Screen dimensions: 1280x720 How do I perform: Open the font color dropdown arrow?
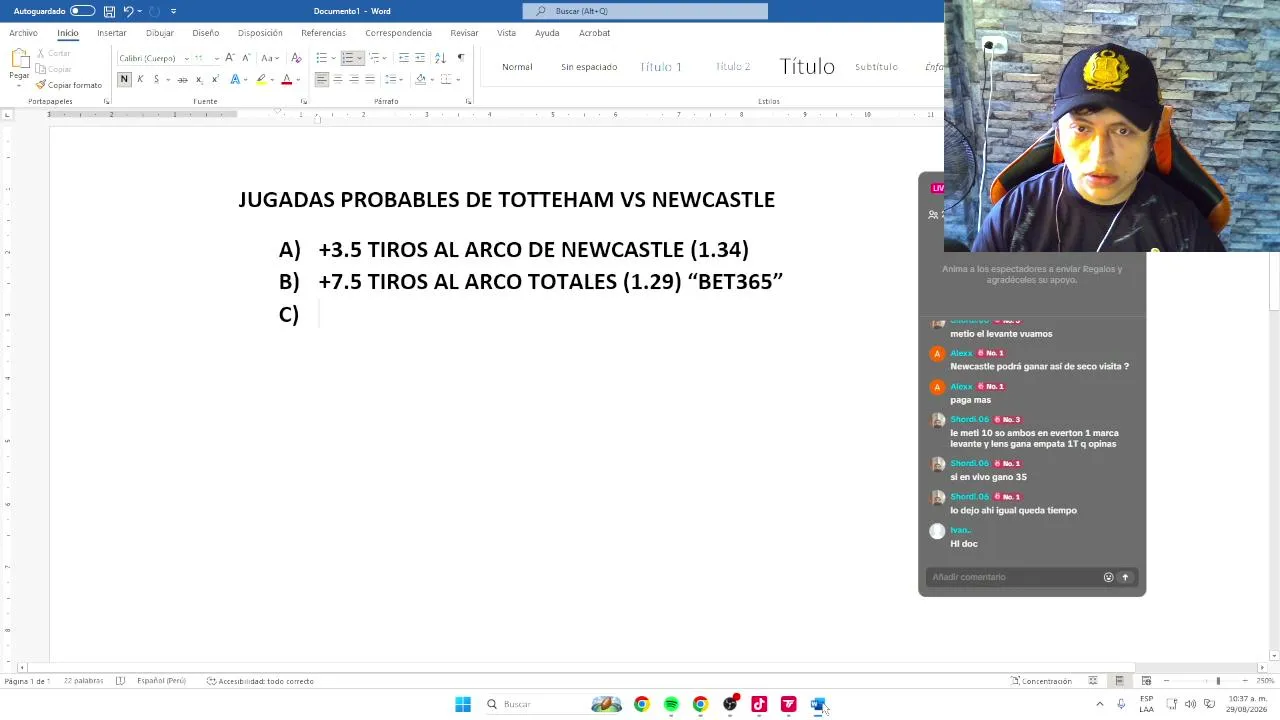[x=297, y=79]
